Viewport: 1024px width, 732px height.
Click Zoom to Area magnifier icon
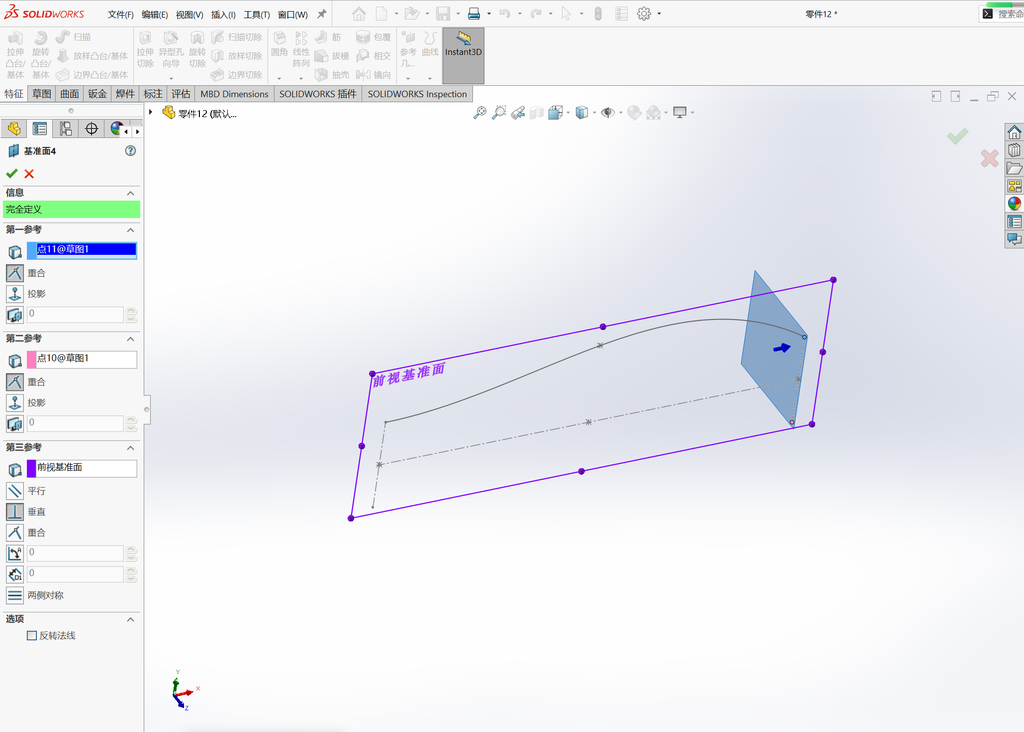pos(499,113)
